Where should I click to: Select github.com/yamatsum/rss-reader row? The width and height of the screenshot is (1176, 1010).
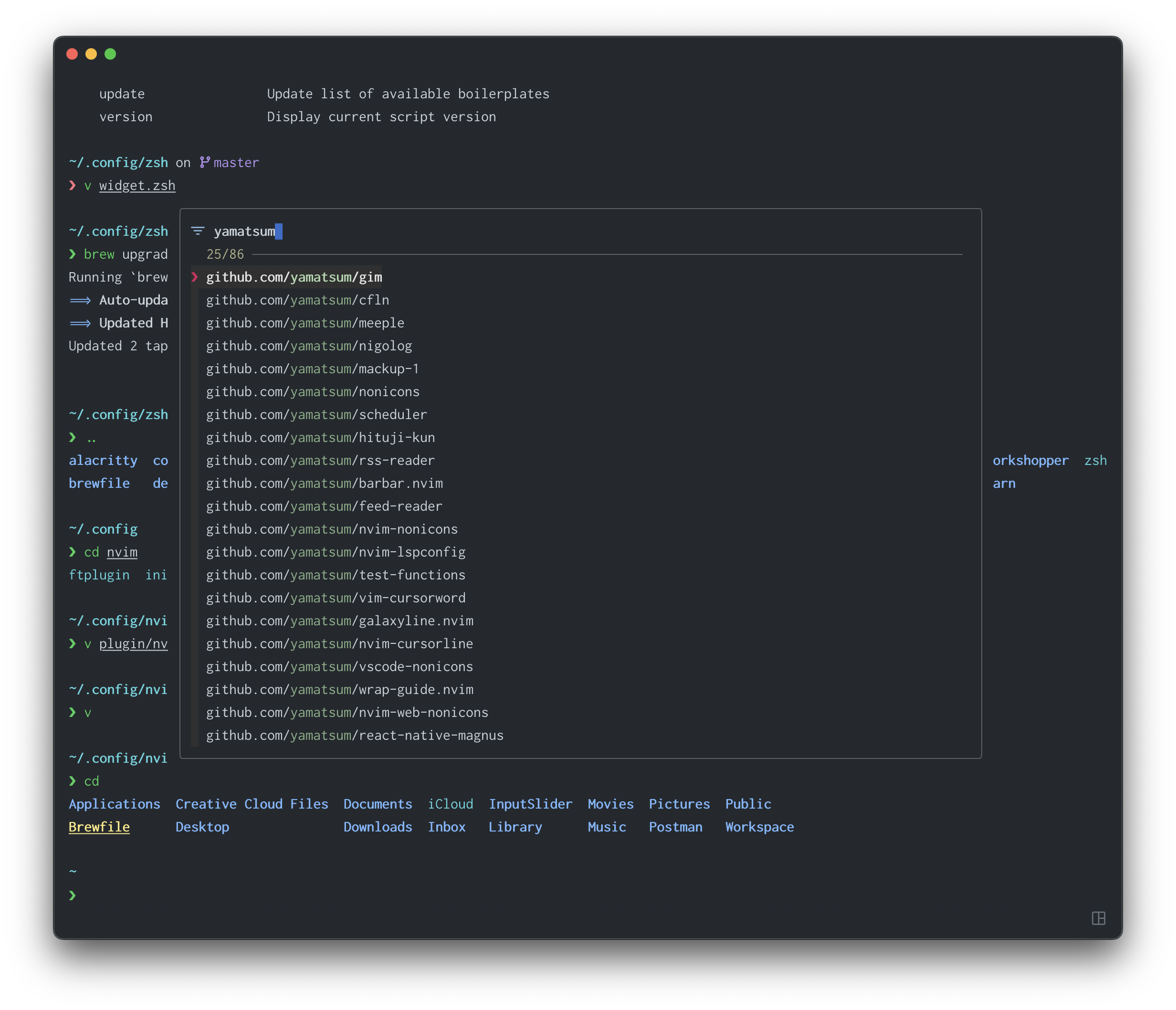pos(321,461)
